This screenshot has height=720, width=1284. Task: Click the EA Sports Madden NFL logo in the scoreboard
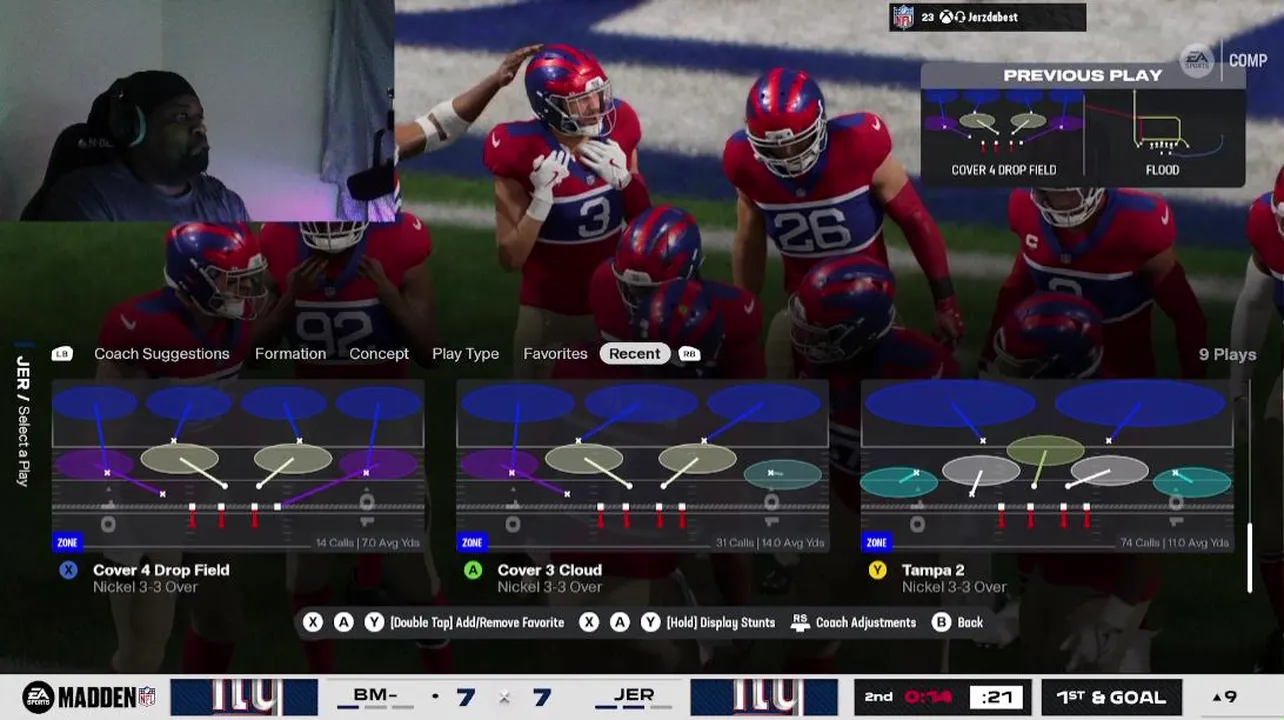89,697
